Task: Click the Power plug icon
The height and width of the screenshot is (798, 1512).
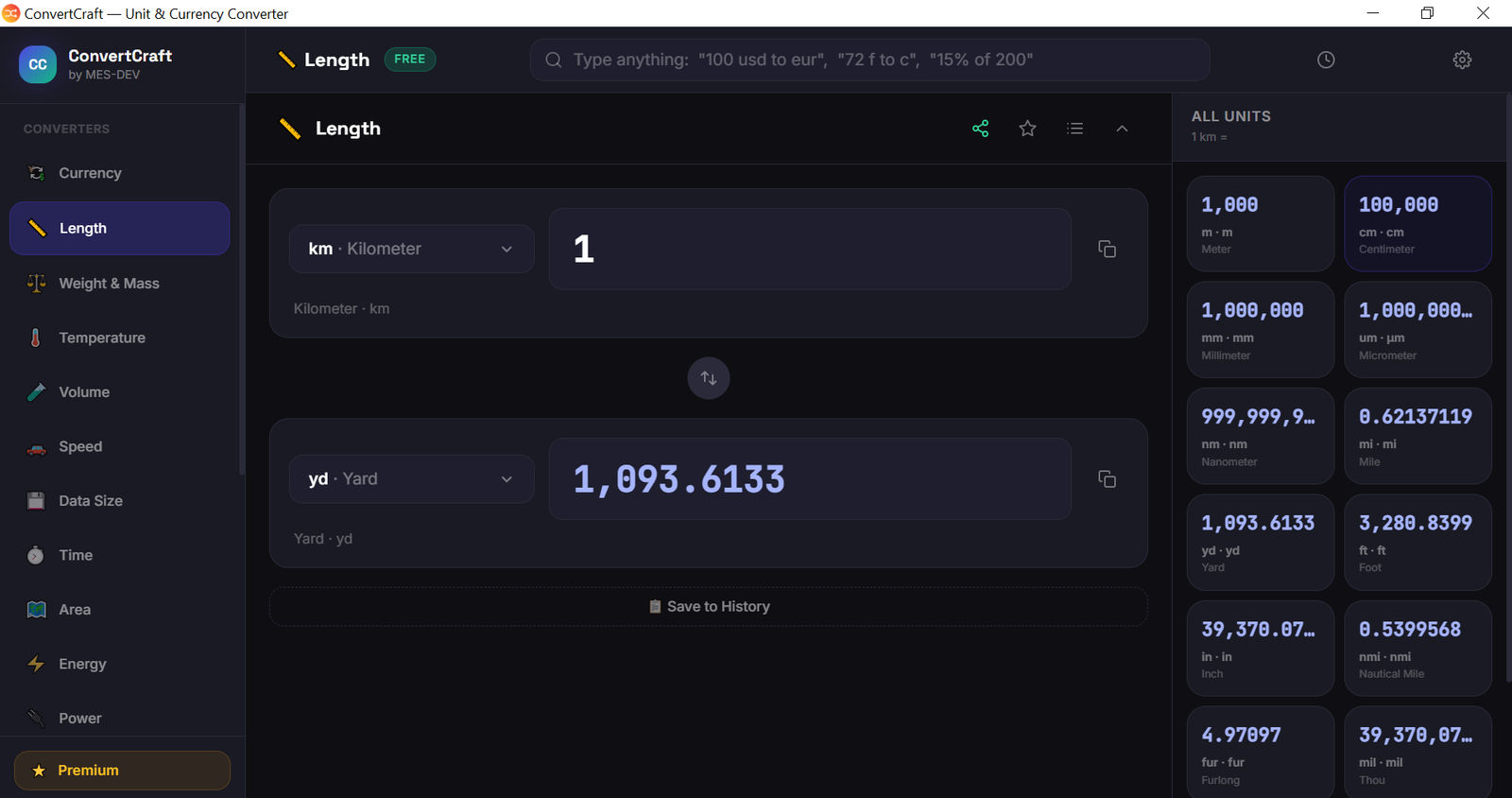Action: click(x=37, y=719)
